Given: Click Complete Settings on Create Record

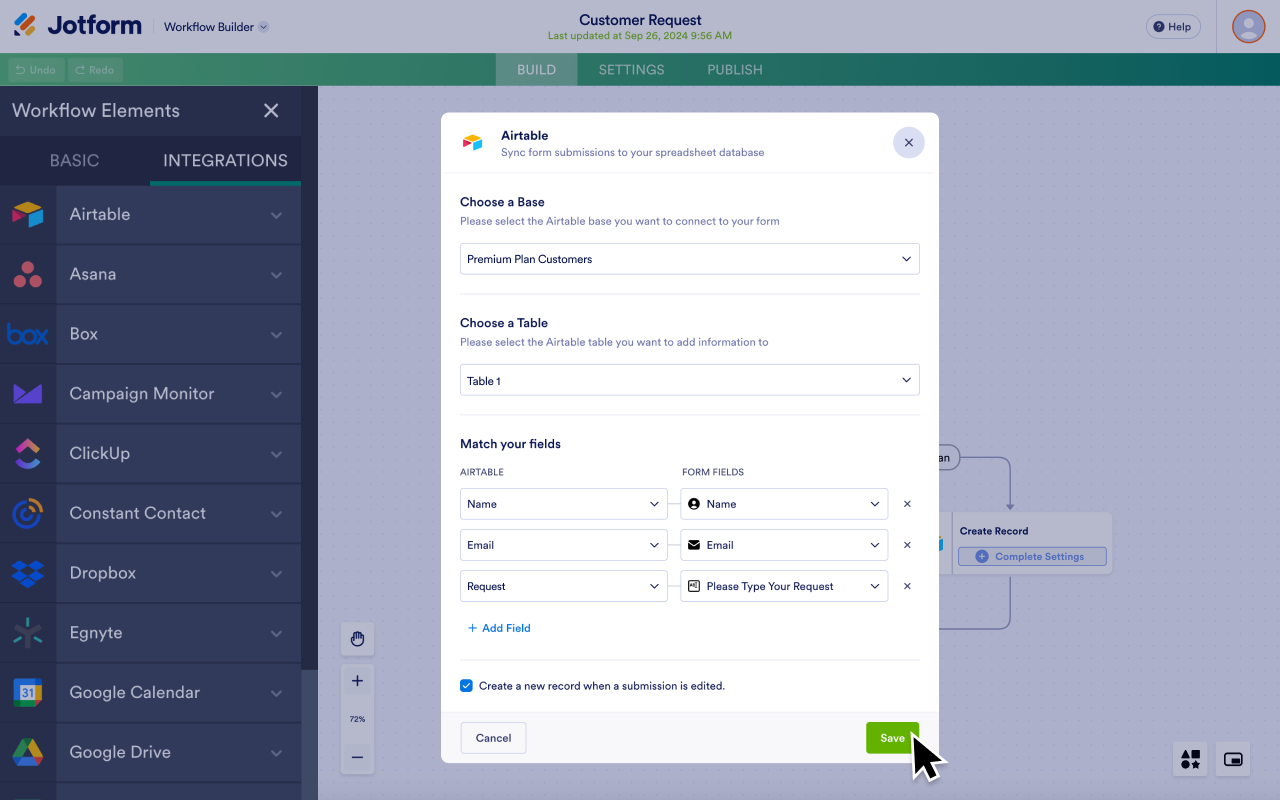Looking at the screenshot, I should pos(1032,556).
